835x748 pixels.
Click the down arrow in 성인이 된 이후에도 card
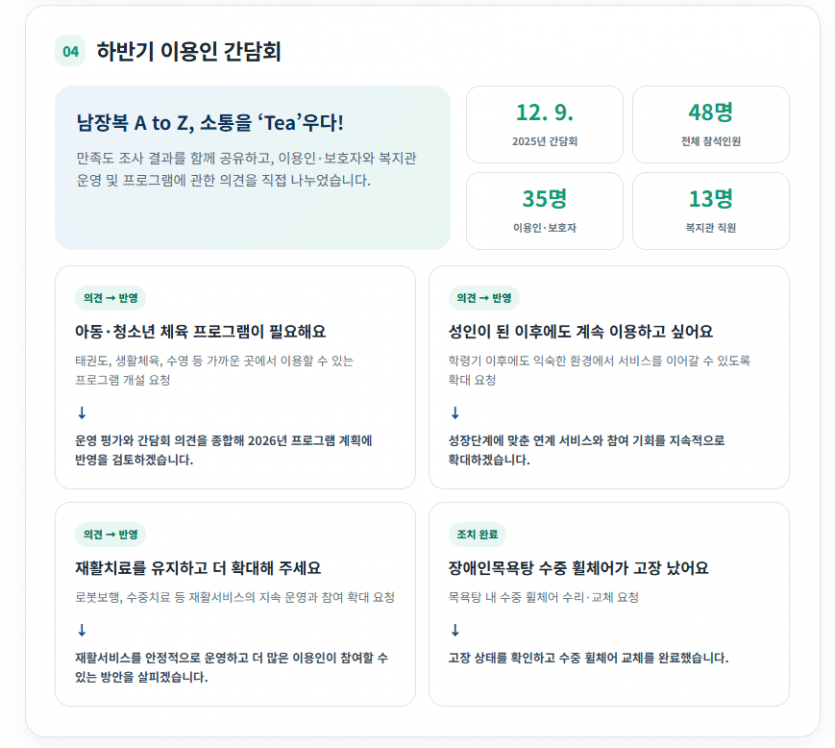(455, 413)
